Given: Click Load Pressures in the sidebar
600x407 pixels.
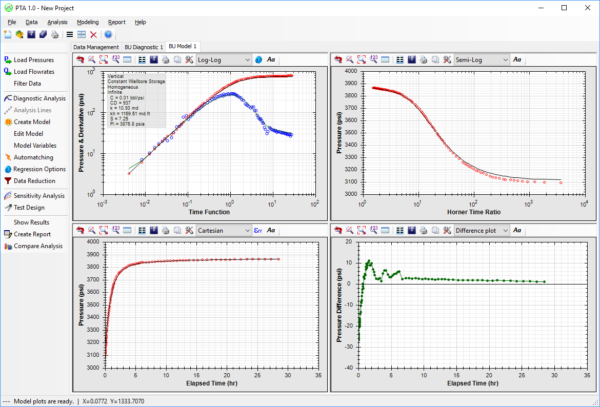Looking at the screenshot, I should [33, 59].
